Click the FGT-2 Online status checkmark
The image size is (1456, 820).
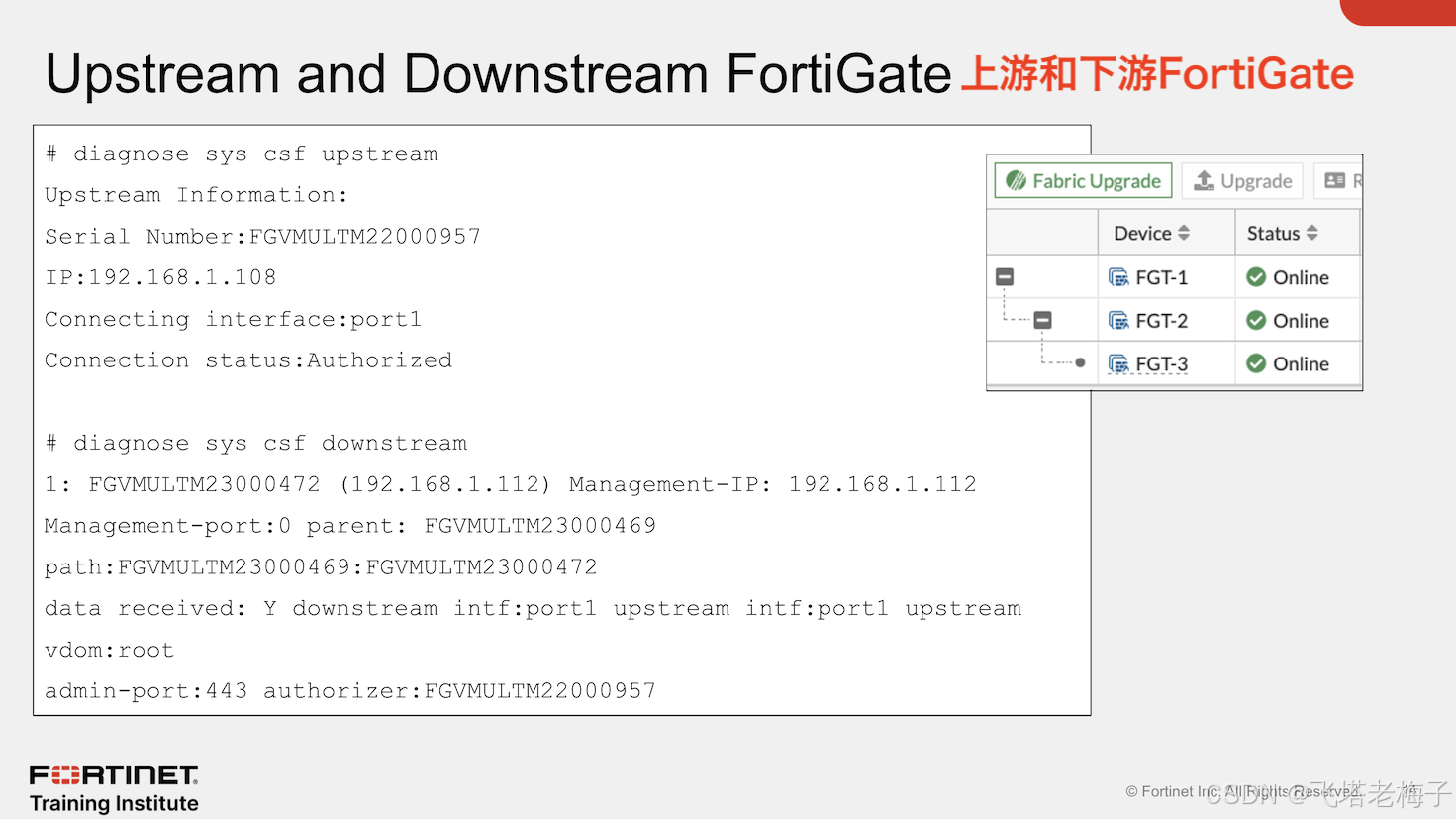pos(1256,320)
